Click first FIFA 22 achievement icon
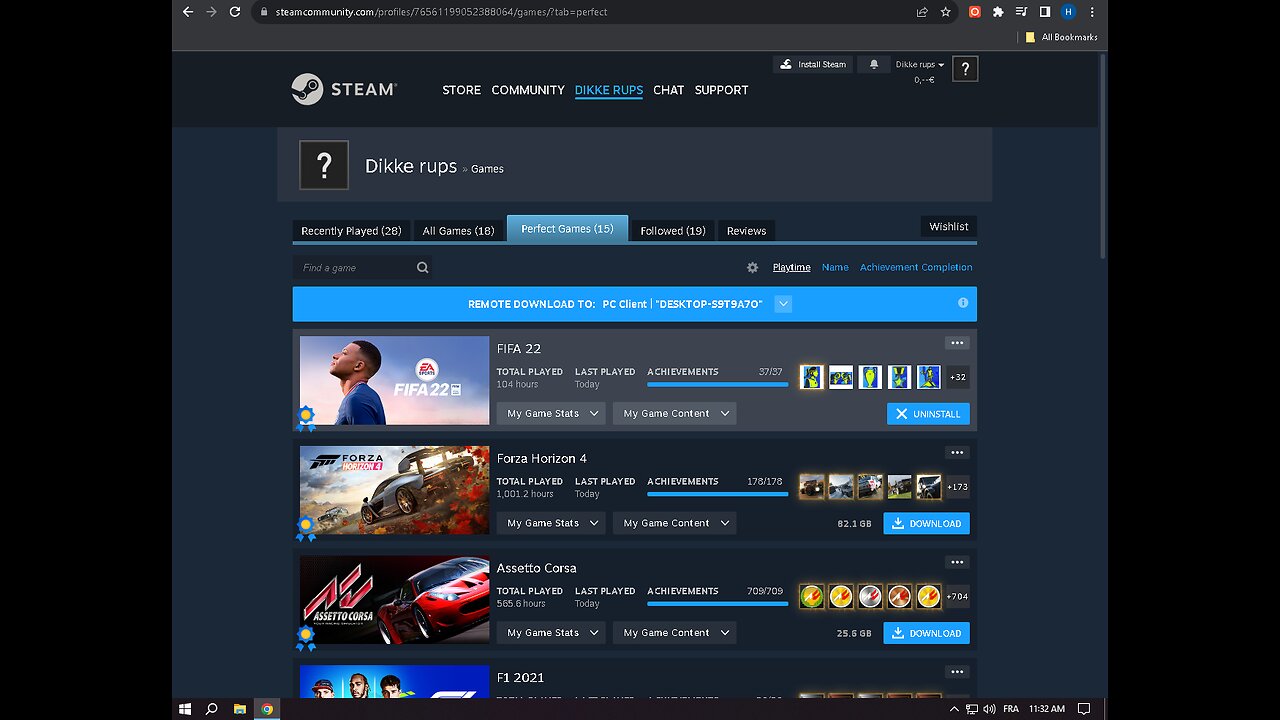 coord(812,377)
